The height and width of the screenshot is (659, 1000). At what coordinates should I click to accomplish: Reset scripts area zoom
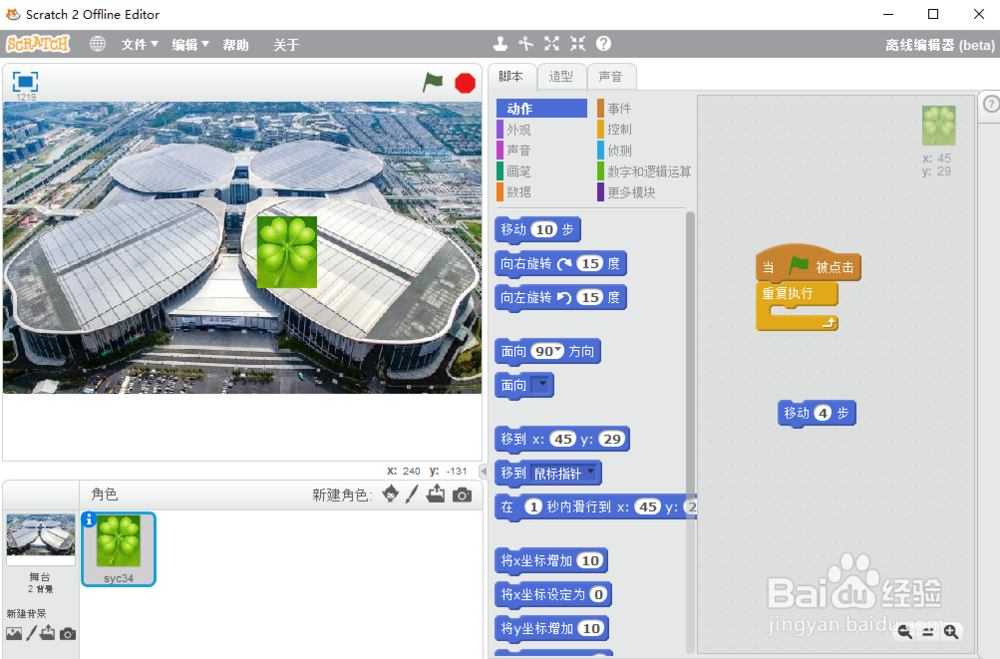928,632
